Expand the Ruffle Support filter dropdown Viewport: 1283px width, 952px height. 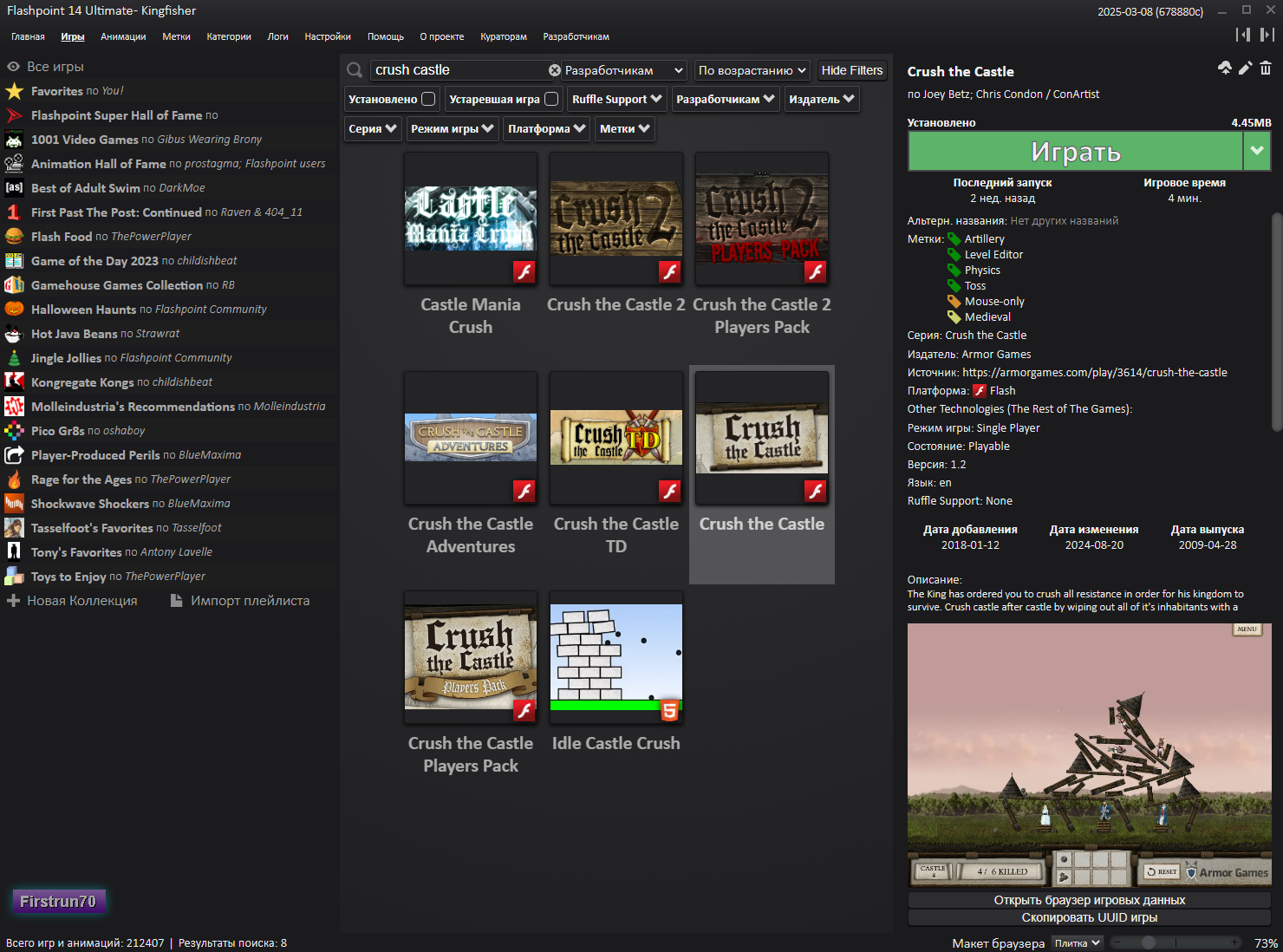coord(617,100)
